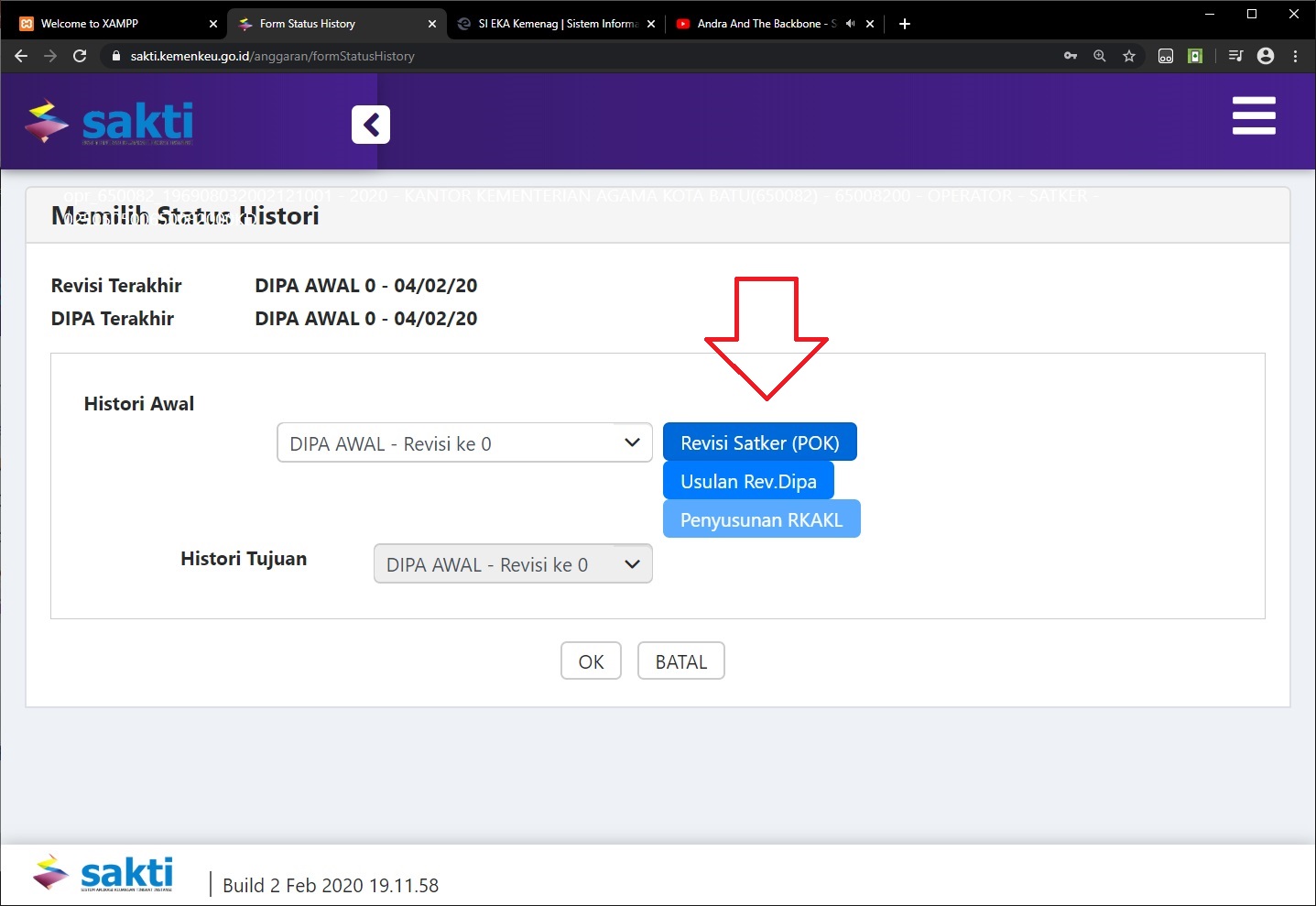Click the SAKTI logo in the header

coord(108,121)
